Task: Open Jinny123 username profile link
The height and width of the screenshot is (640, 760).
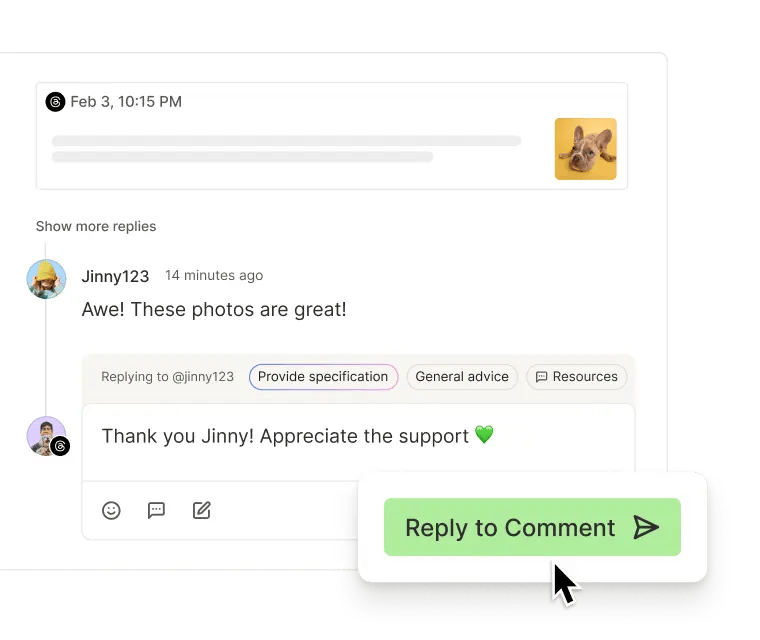Action: [115, 276]
